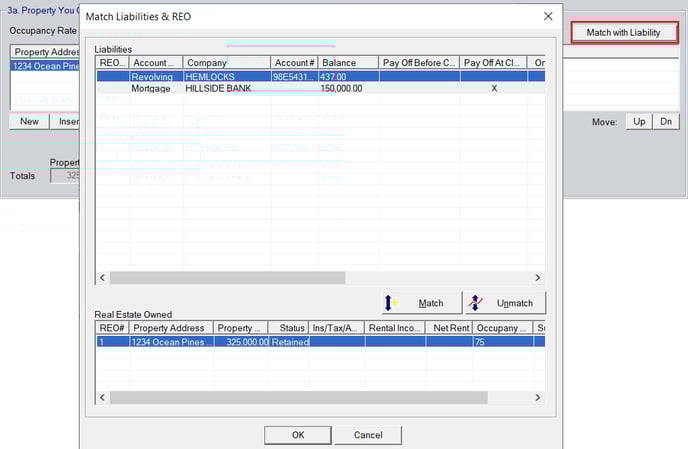Screen dimensions: 688x449
Task: Click Property ... value column header
Action: click(241, 328)
